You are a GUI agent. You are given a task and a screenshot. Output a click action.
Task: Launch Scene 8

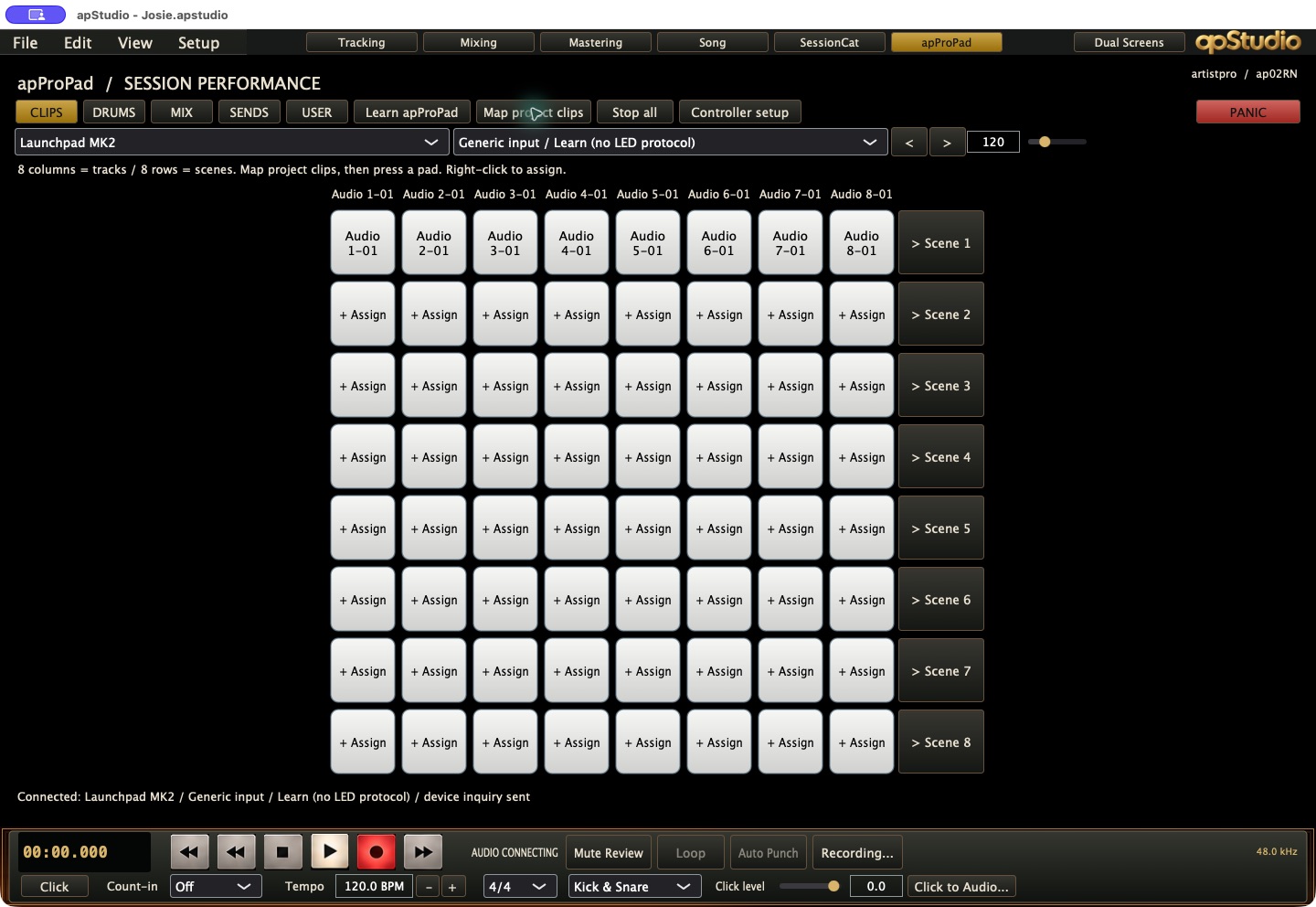[x=941, y=742]
